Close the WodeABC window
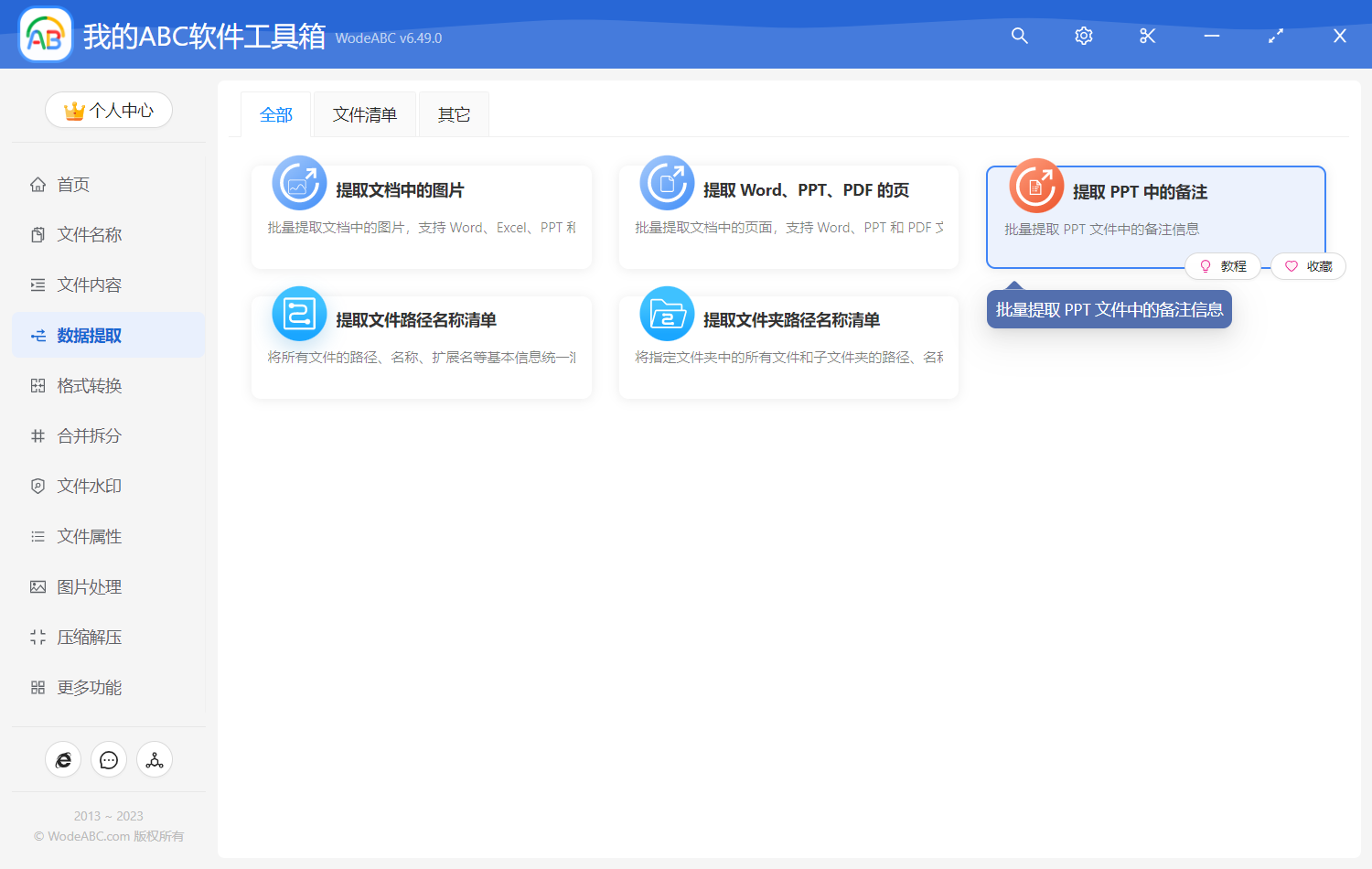 (x=1340, y=36)
